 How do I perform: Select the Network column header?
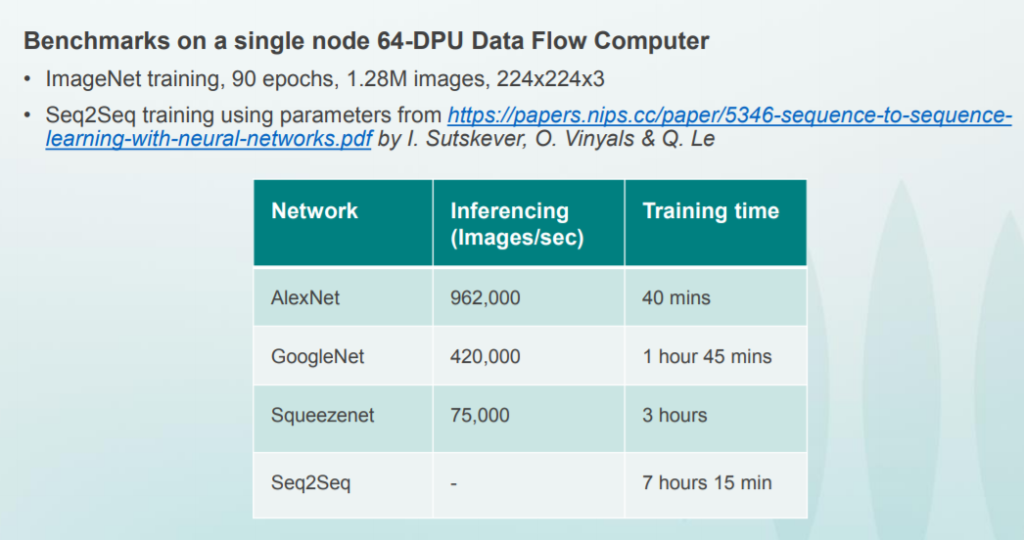click(343, 223)
